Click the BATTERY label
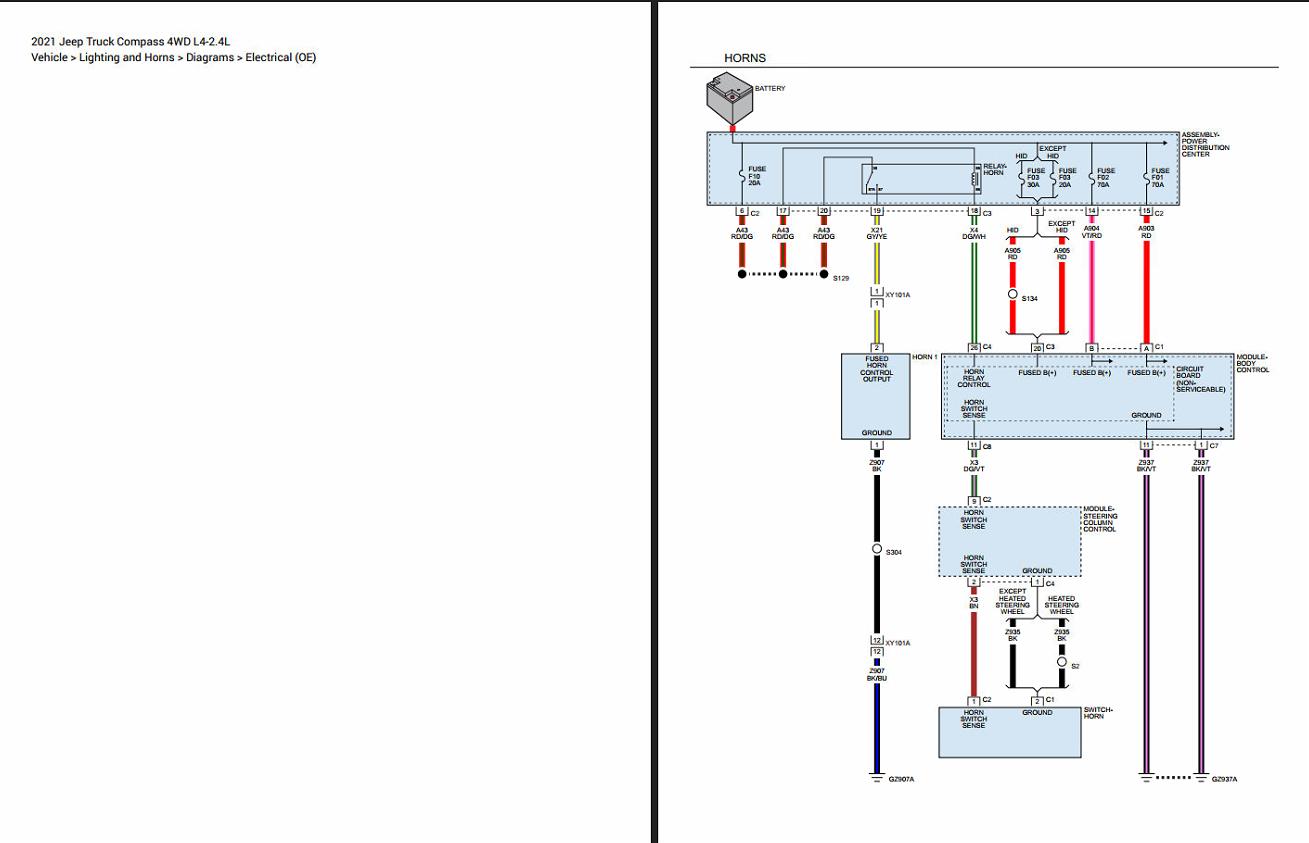Image resolution: width=1309 pixels, height=843 pixels. pos(770,88)
